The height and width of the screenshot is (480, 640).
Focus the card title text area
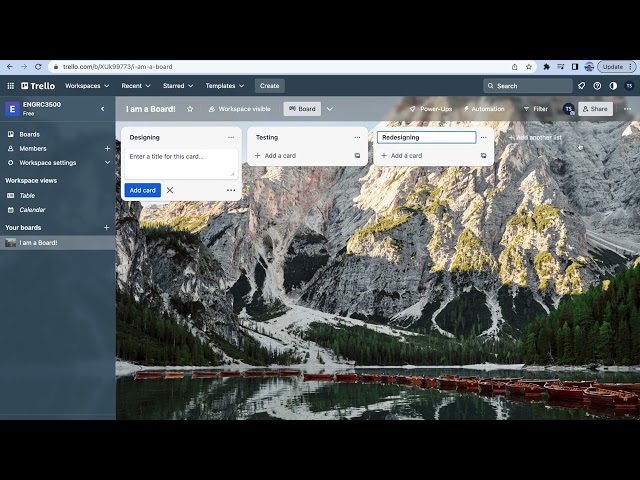182,164
